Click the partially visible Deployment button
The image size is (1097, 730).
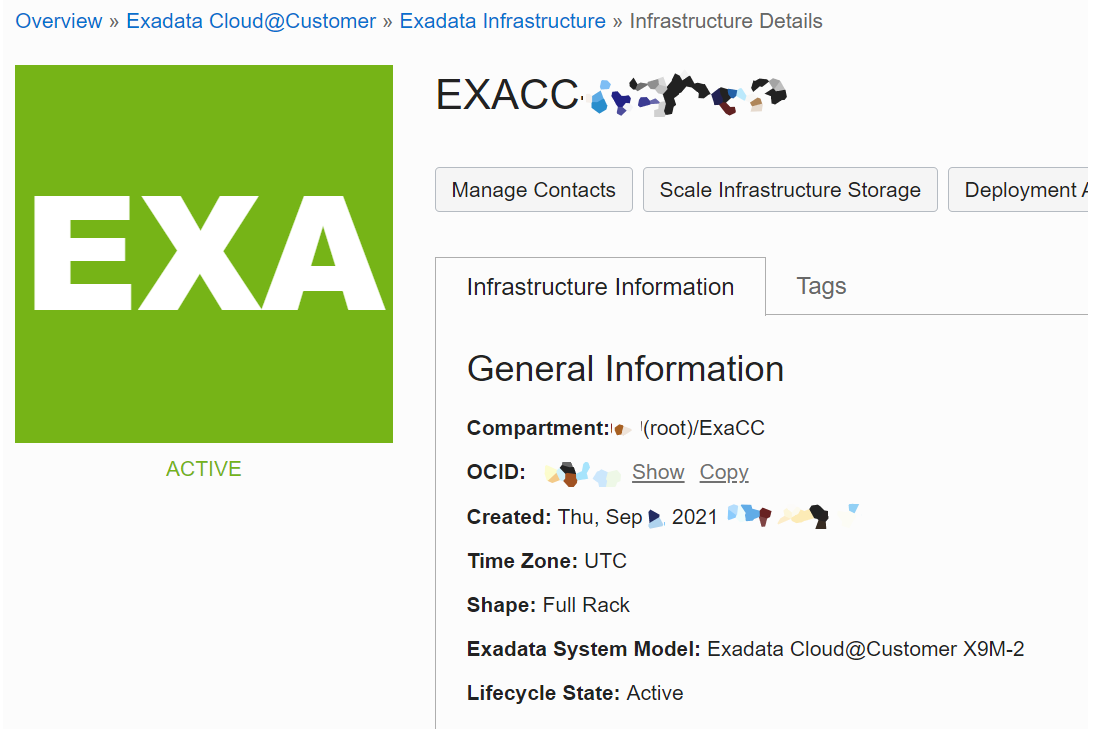pyautogui.click(x=1022, y=190)
